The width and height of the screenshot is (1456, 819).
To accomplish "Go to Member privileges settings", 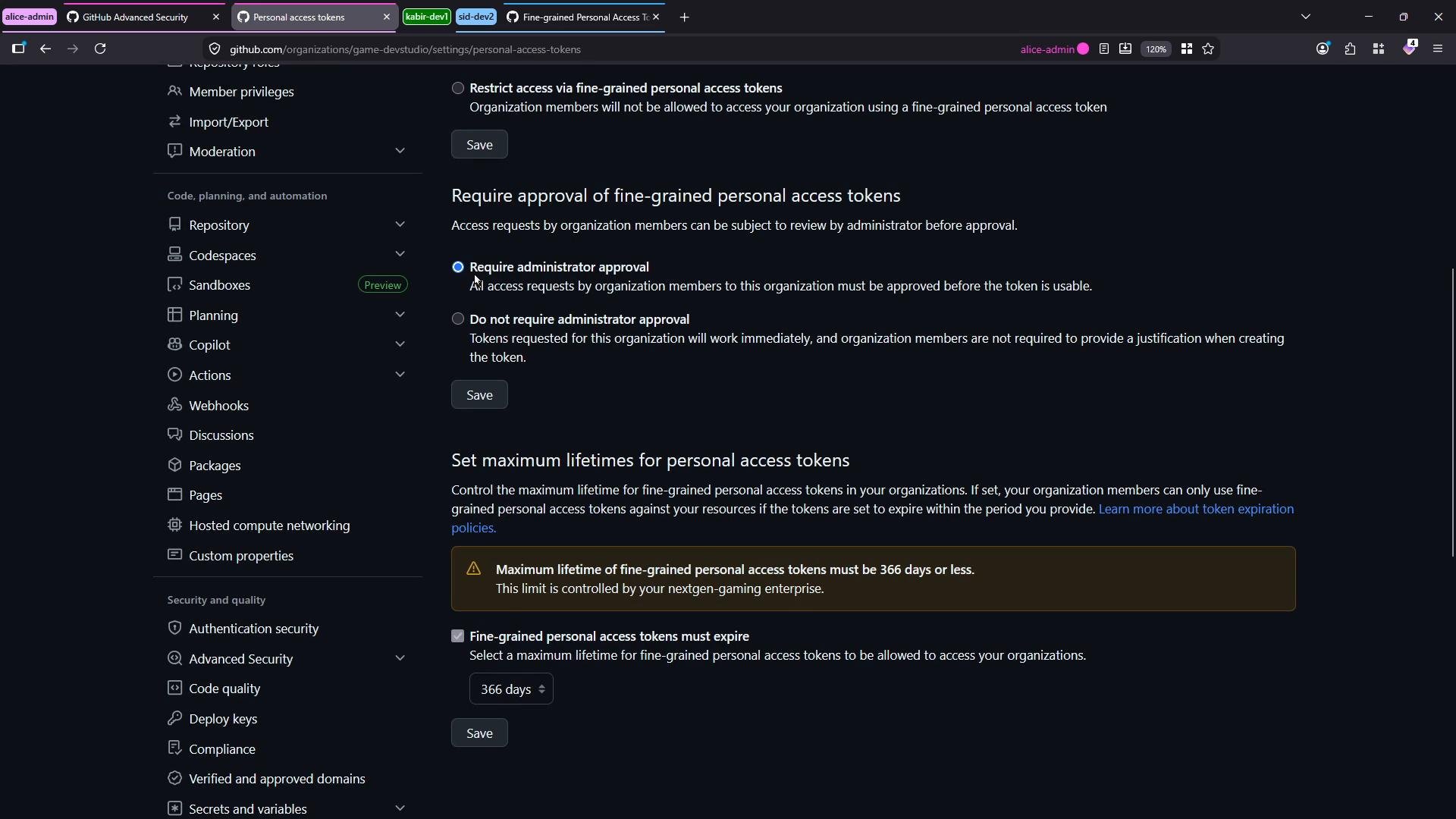I will [241, 92].
